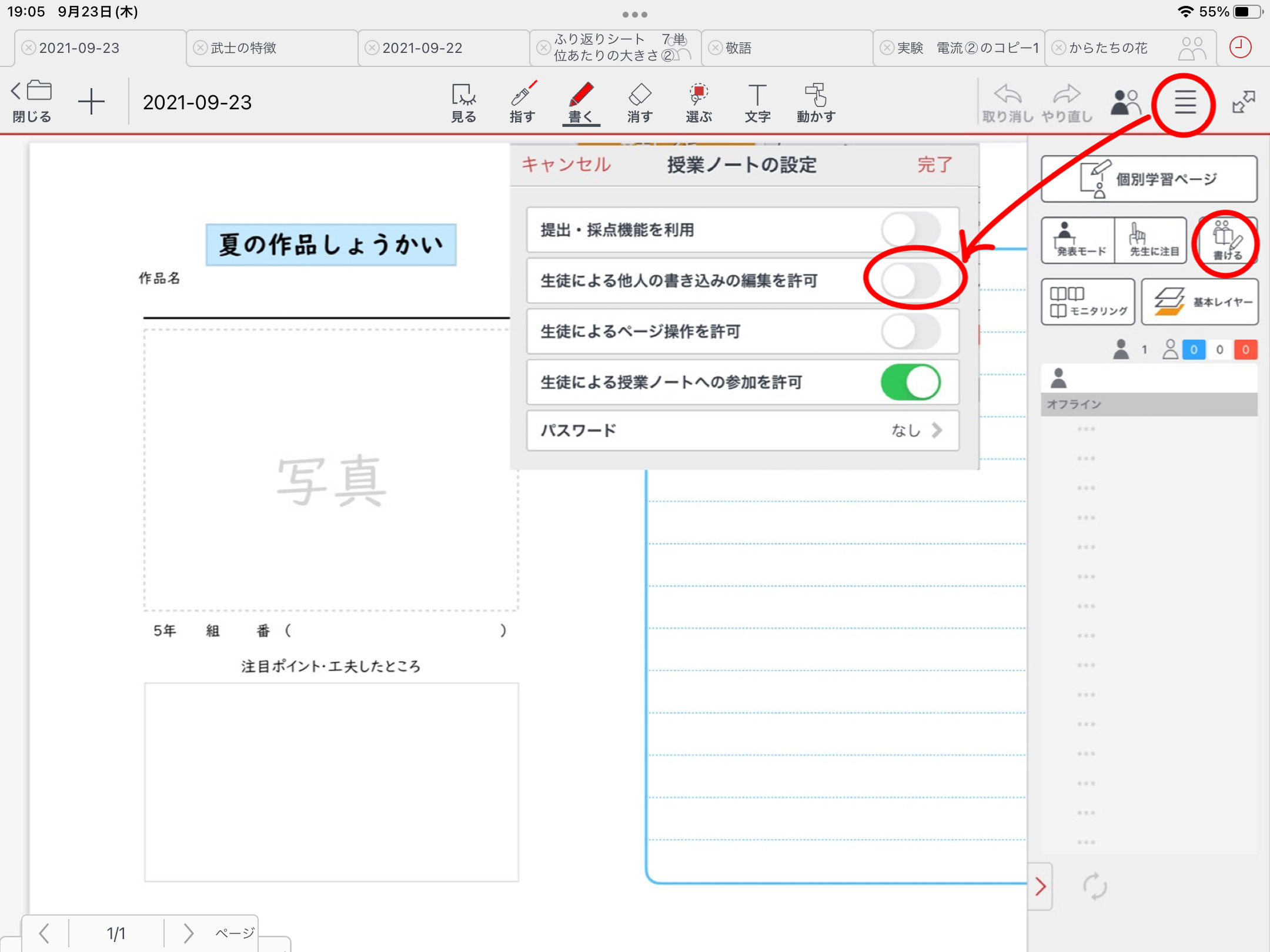Toggle 生徒によるページ操作を許可 switch

pyautogui.click(x=910, y=331)
